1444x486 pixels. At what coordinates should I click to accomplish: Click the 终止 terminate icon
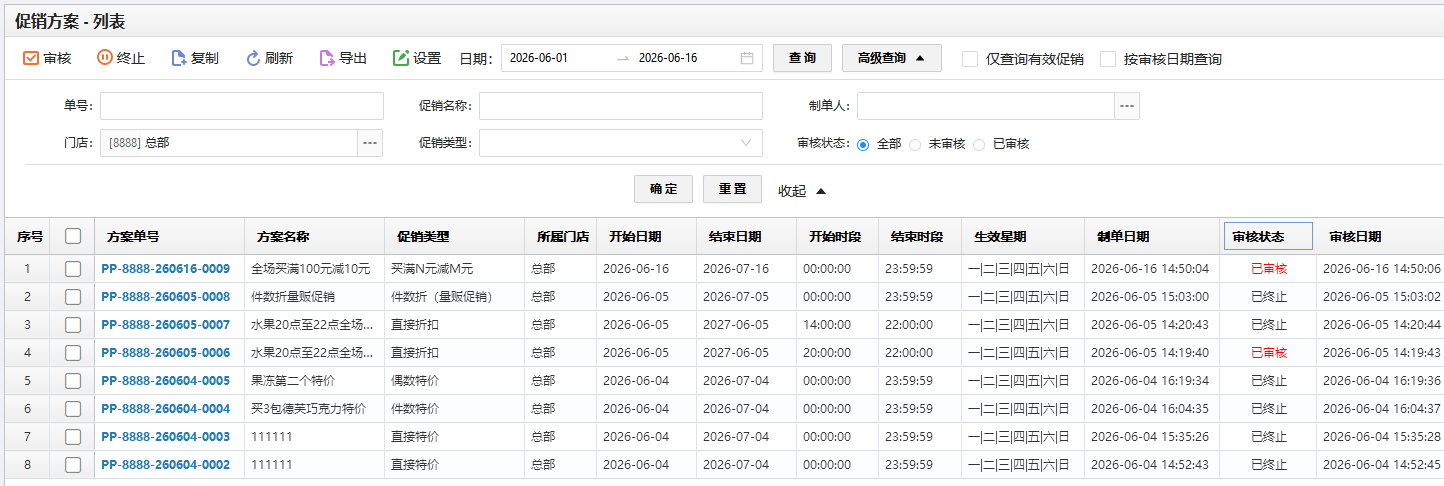click(x=104, y=58)
